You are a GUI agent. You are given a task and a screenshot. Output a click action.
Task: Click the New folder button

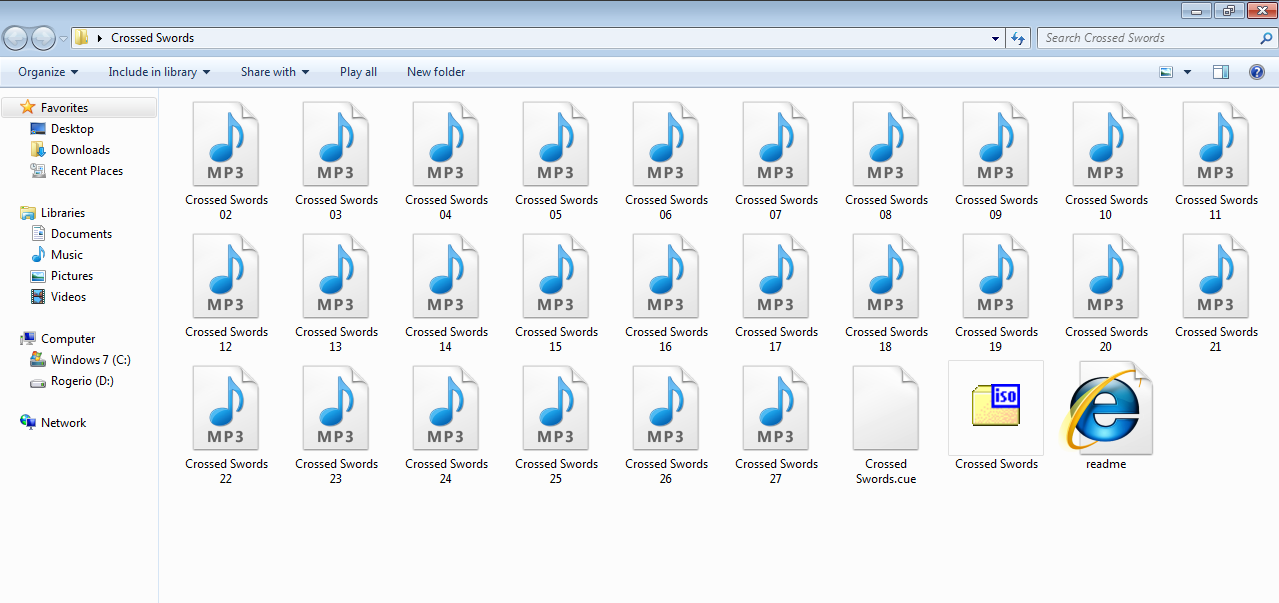click(x=436, y=72)
